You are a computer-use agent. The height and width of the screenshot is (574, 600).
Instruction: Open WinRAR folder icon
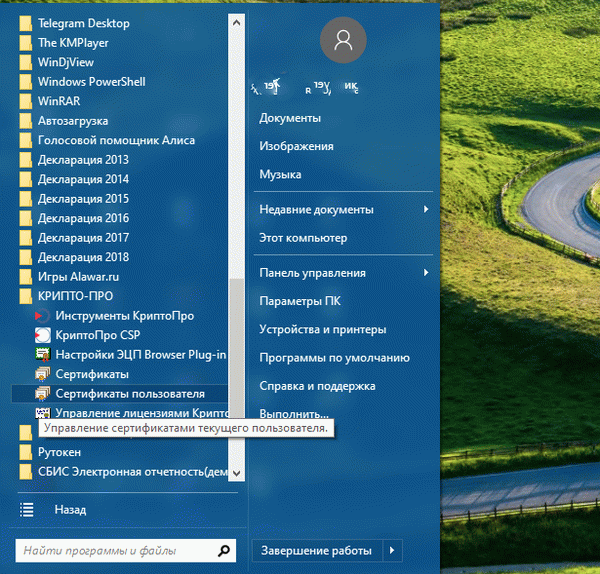(26, 101)
